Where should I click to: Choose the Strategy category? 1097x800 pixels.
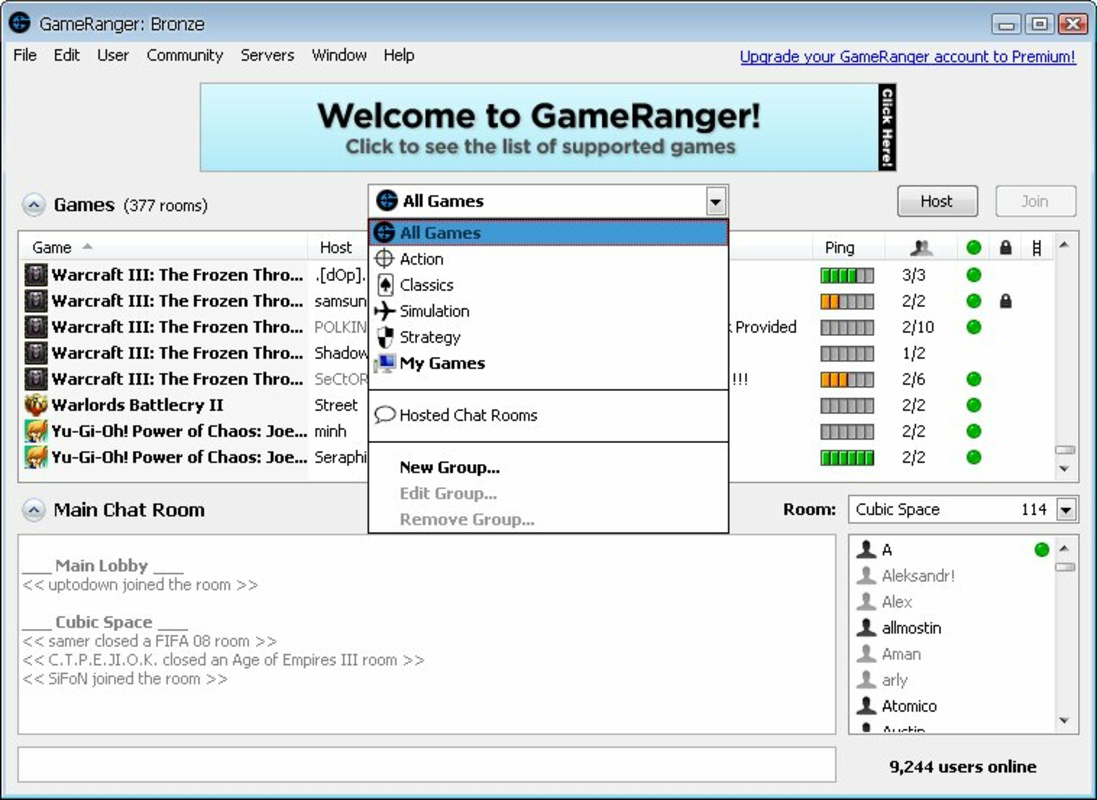click(548, 337)
